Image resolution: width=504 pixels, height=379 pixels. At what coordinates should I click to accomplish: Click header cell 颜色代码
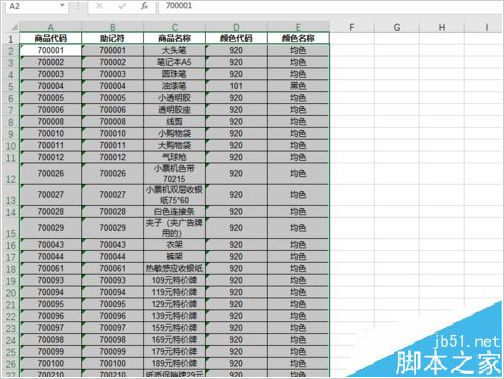[x=236, y=38]
